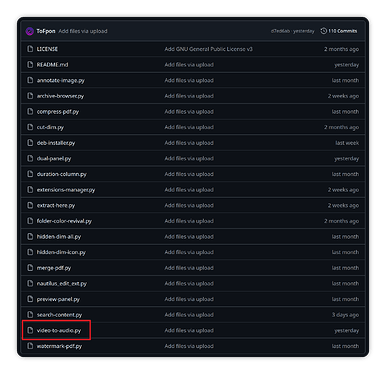
Task: Open commit history via clock icon
Action: pyautogui.click(x=323, y=31)
